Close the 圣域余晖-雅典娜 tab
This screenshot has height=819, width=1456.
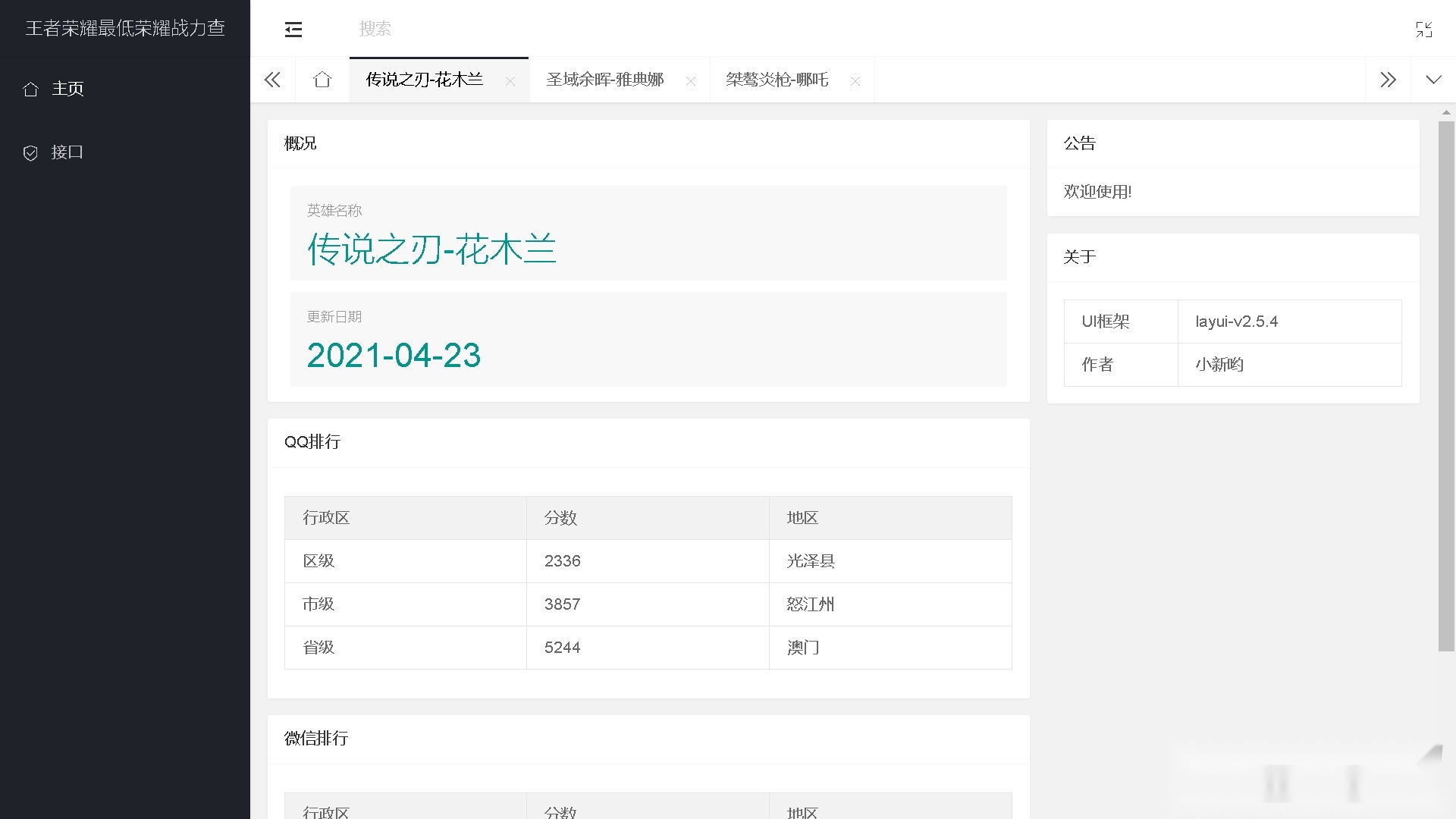tap(691, 80)
